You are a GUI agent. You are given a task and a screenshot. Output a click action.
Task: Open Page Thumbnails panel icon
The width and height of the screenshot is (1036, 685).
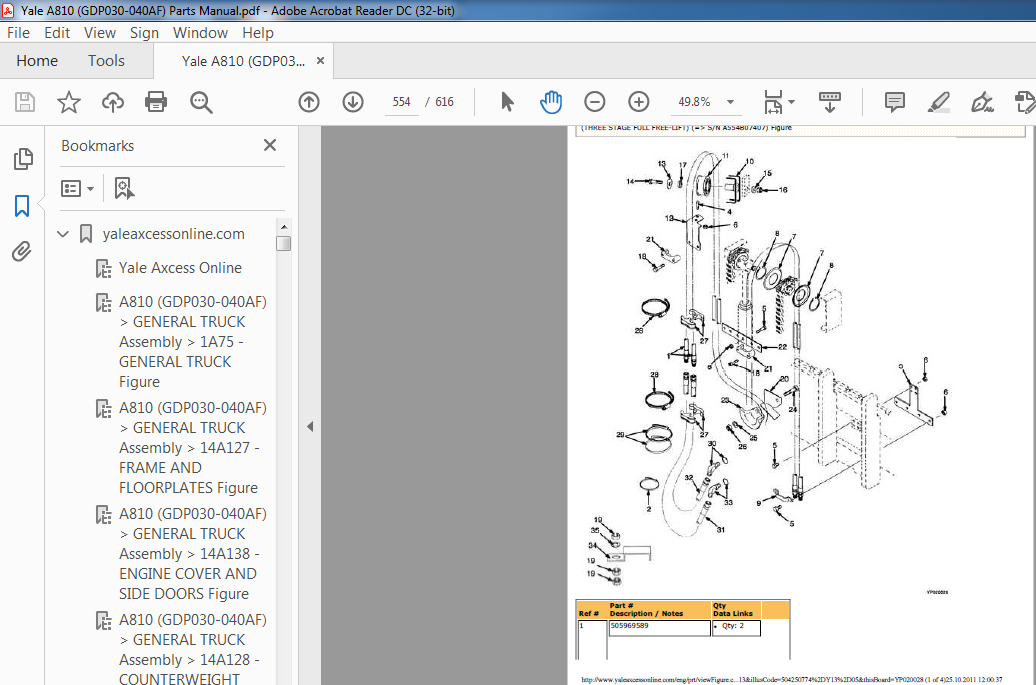(x=22, y=159)
